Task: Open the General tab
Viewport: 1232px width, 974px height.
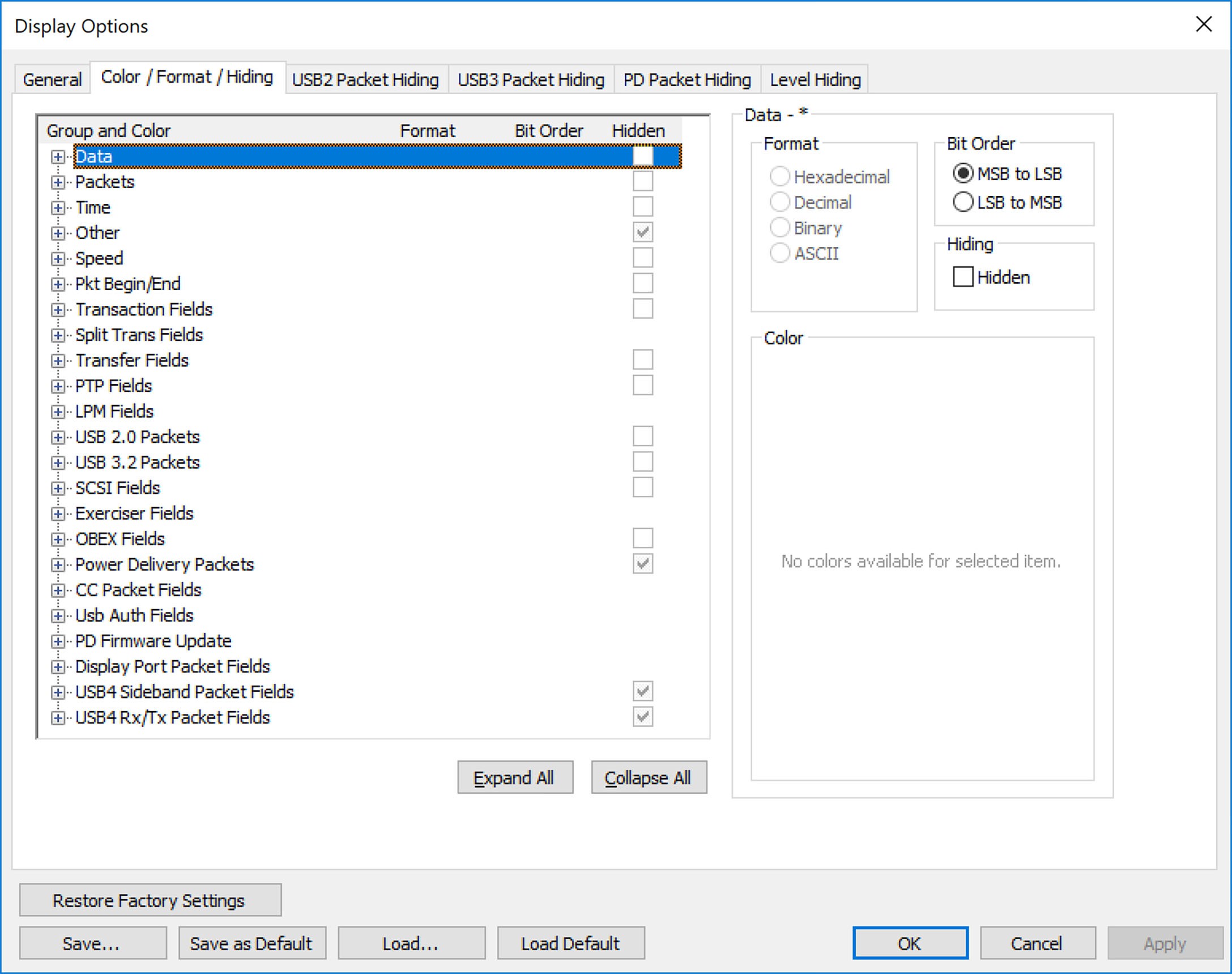Action: (53, 79)
